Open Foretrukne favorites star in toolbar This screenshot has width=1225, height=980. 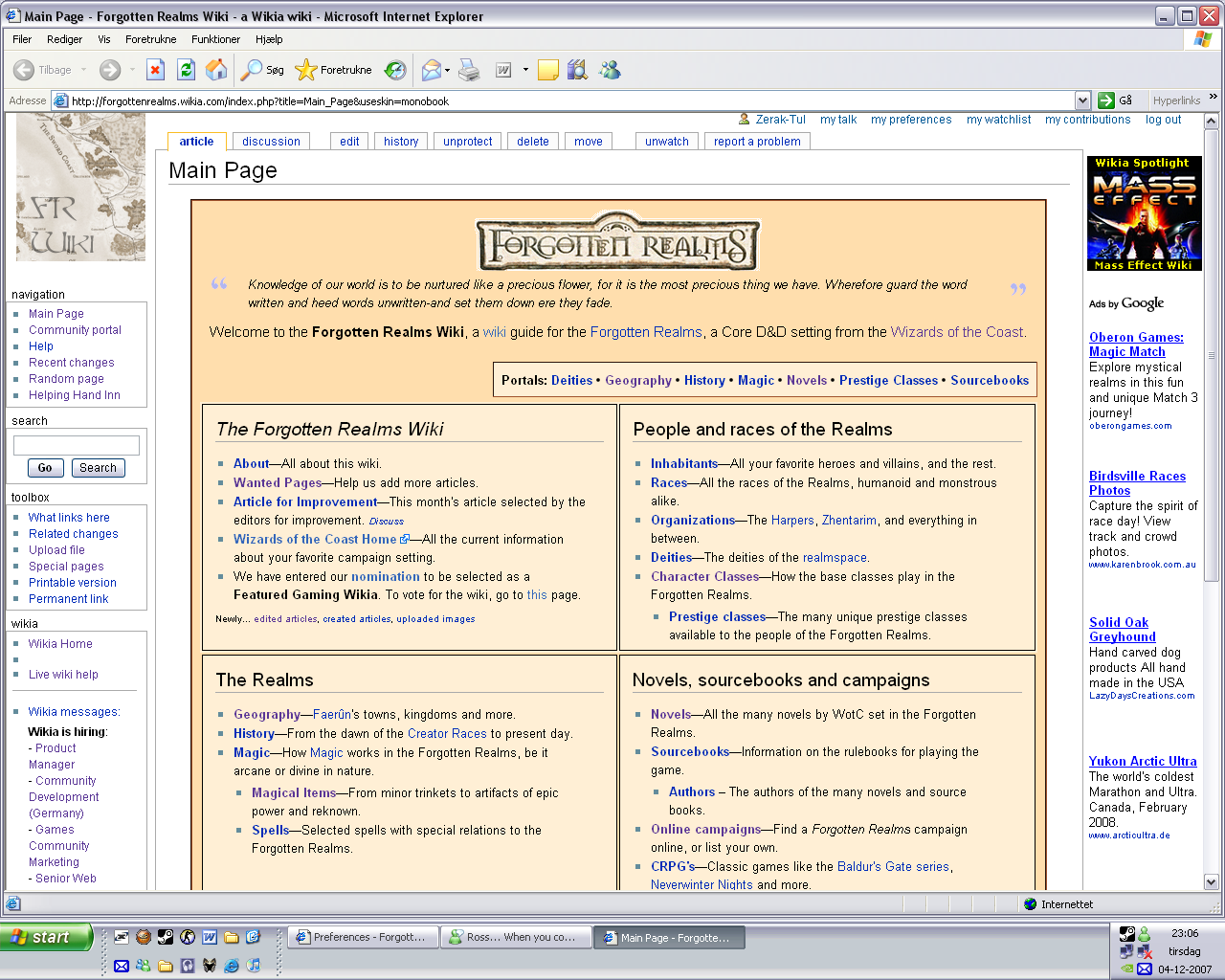(x=334, y=70)
